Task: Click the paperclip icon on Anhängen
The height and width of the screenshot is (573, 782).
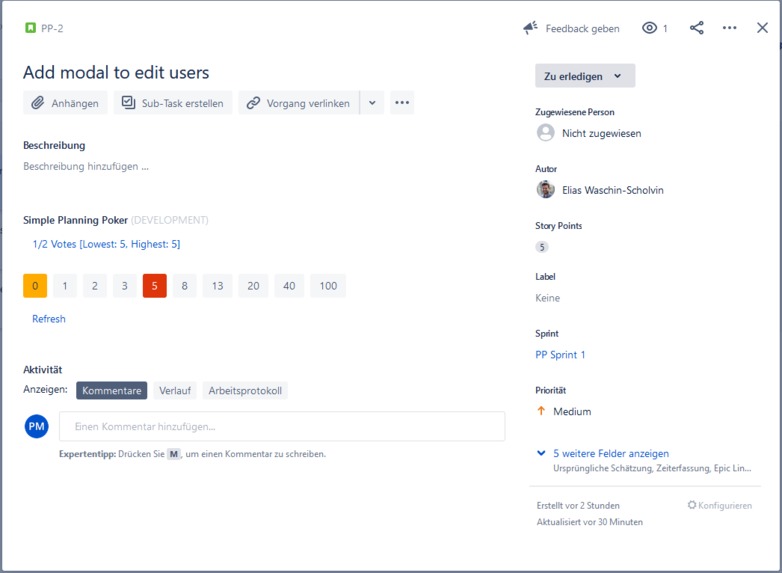Action: click(x=38, y=103)
